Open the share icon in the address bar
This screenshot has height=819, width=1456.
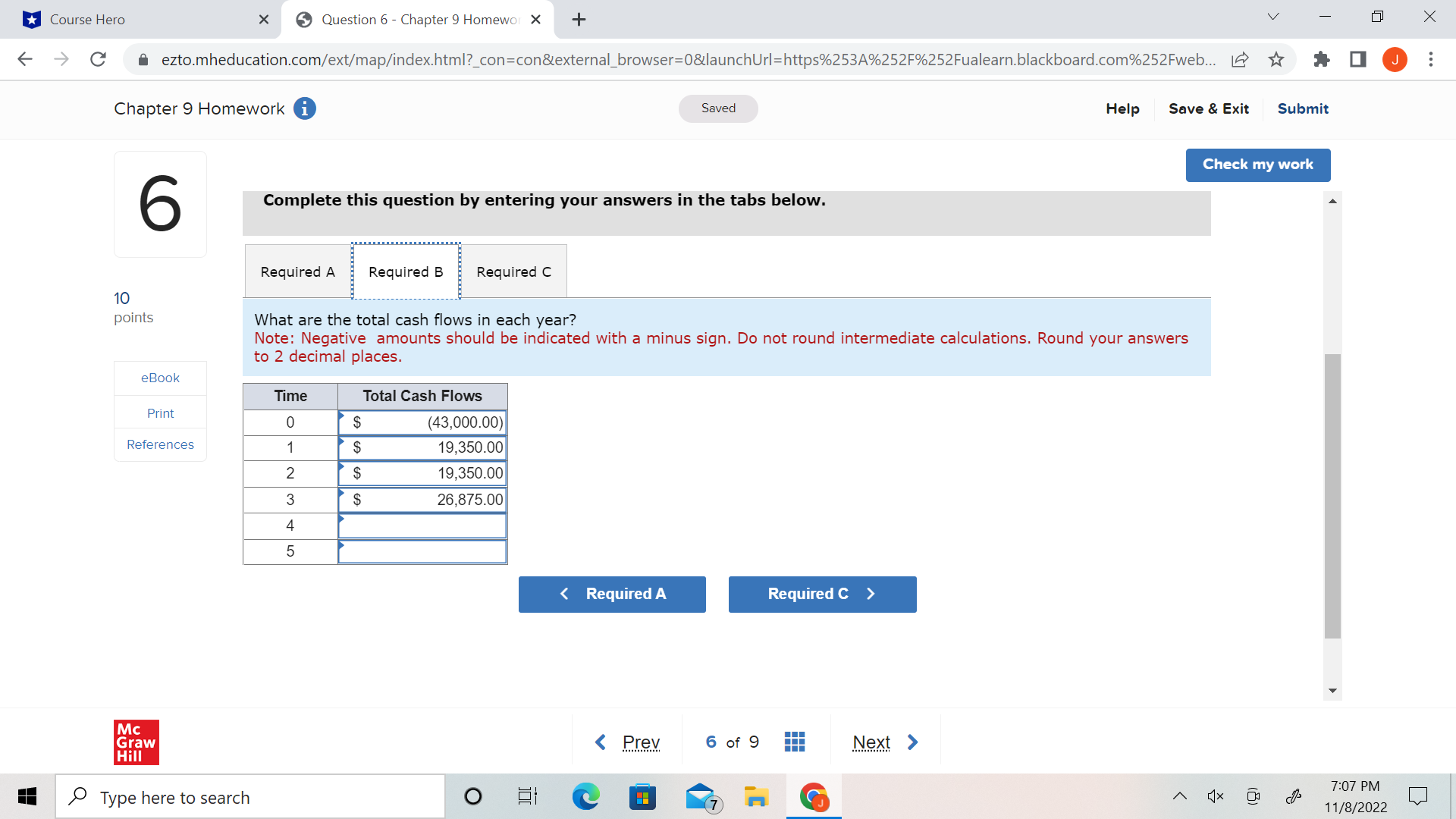1241,59
